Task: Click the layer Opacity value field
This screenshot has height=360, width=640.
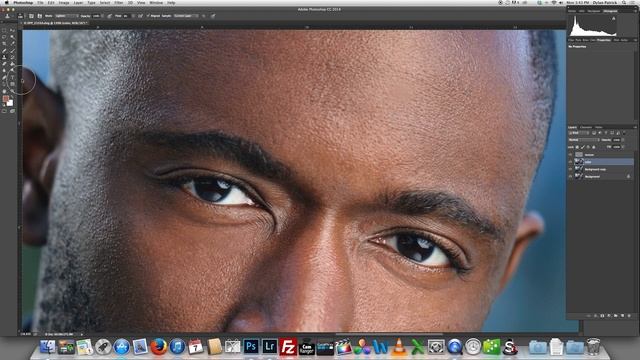Action: point(617,140)
